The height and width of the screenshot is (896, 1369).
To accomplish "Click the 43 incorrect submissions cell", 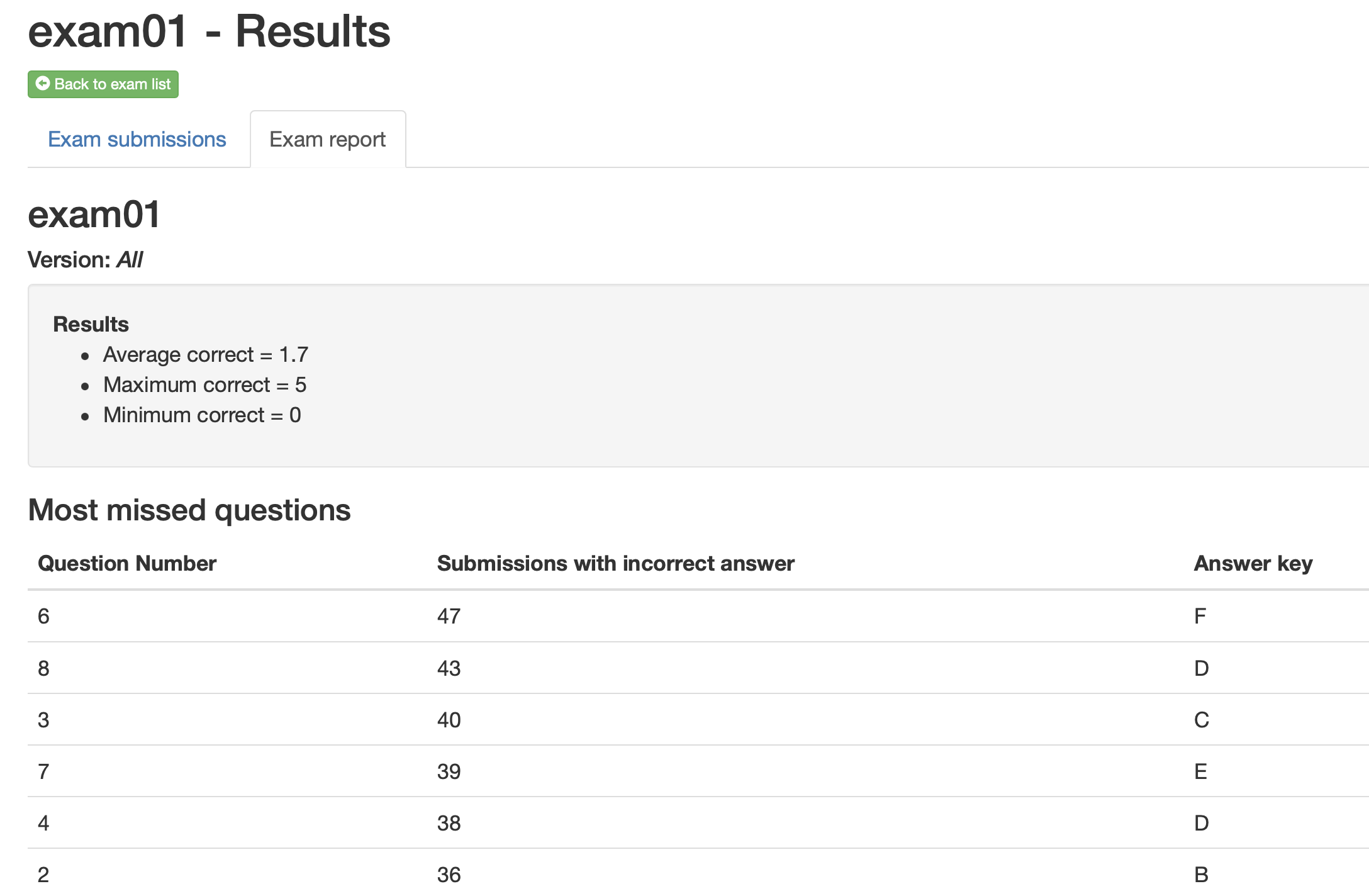I will pyautogui.click(x=449, y=668).
